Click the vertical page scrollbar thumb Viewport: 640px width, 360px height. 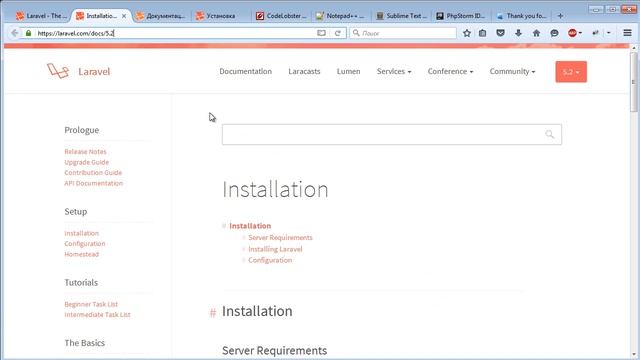[633, 82]
